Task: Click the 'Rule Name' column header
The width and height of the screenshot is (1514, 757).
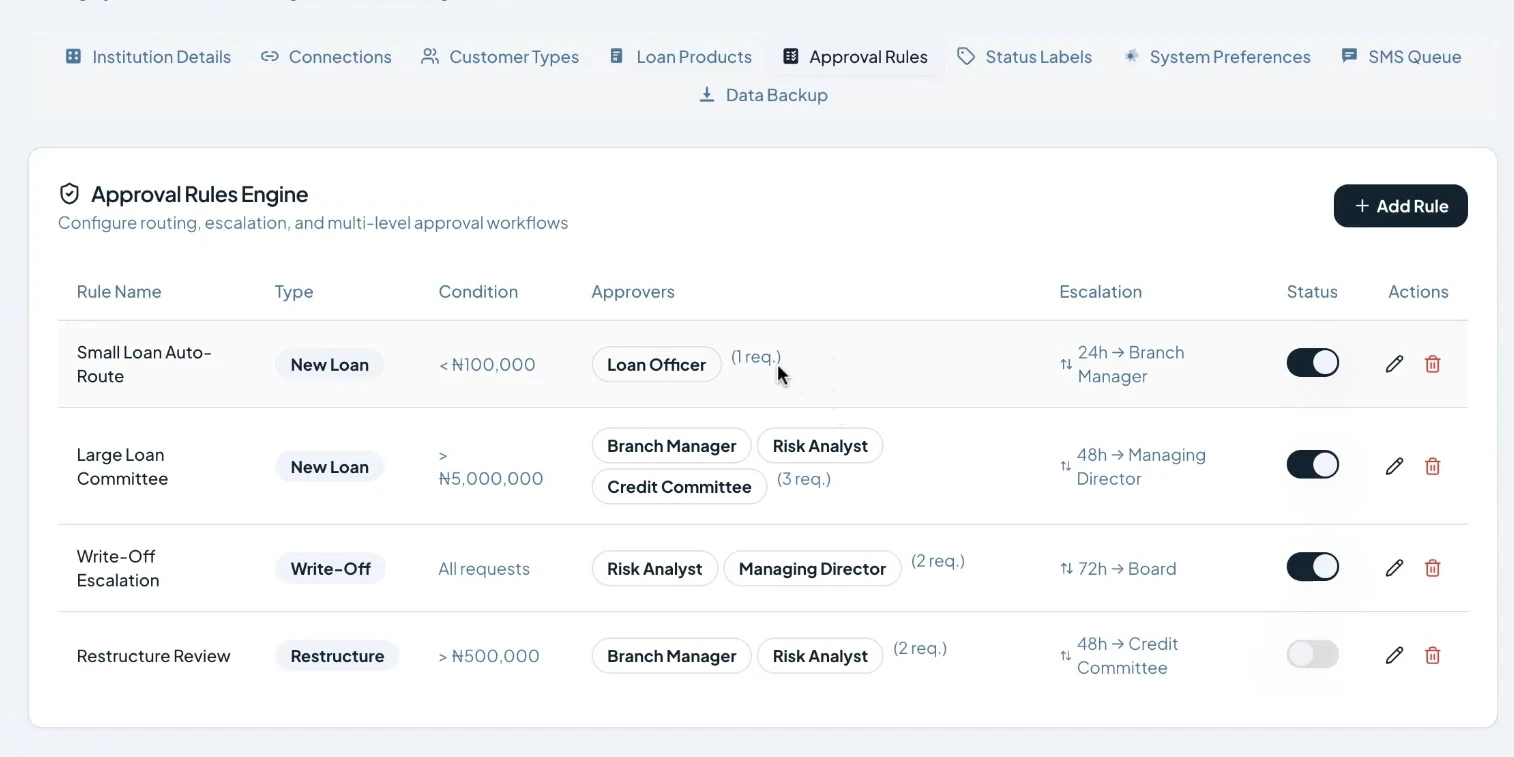Action: (119, 292)
